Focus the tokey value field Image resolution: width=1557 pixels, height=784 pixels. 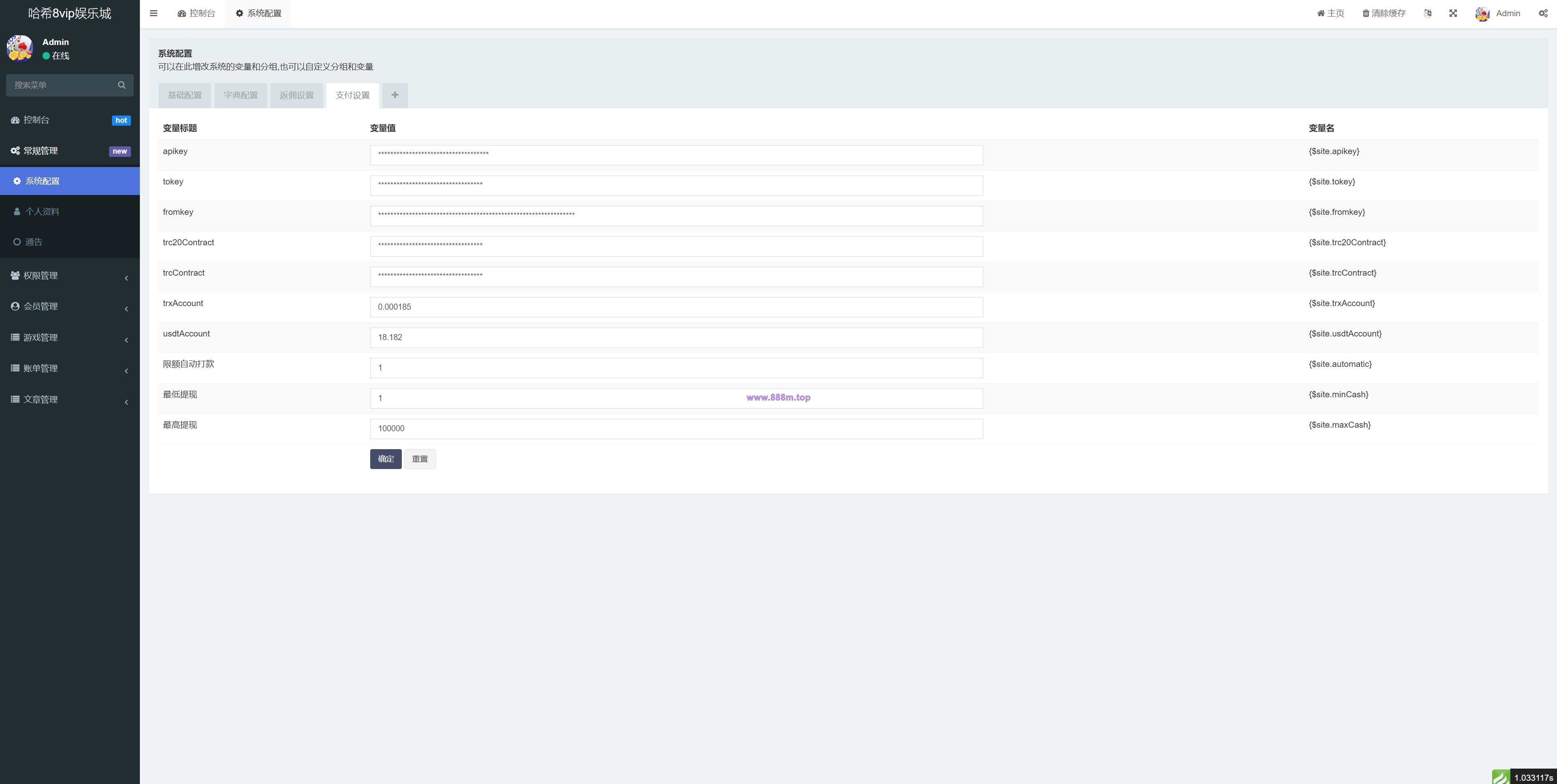point(676,186)
